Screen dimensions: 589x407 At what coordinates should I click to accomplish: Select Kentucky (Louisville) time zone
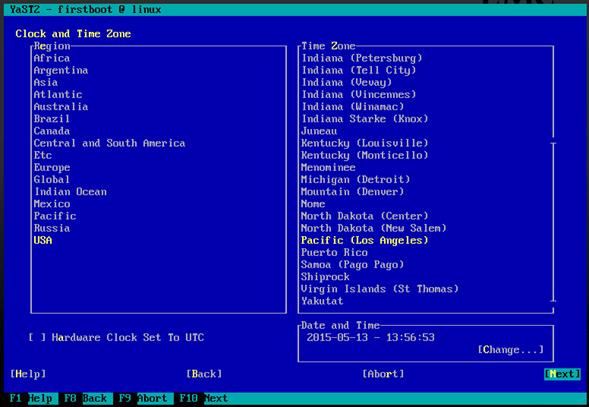coord(365,143)
